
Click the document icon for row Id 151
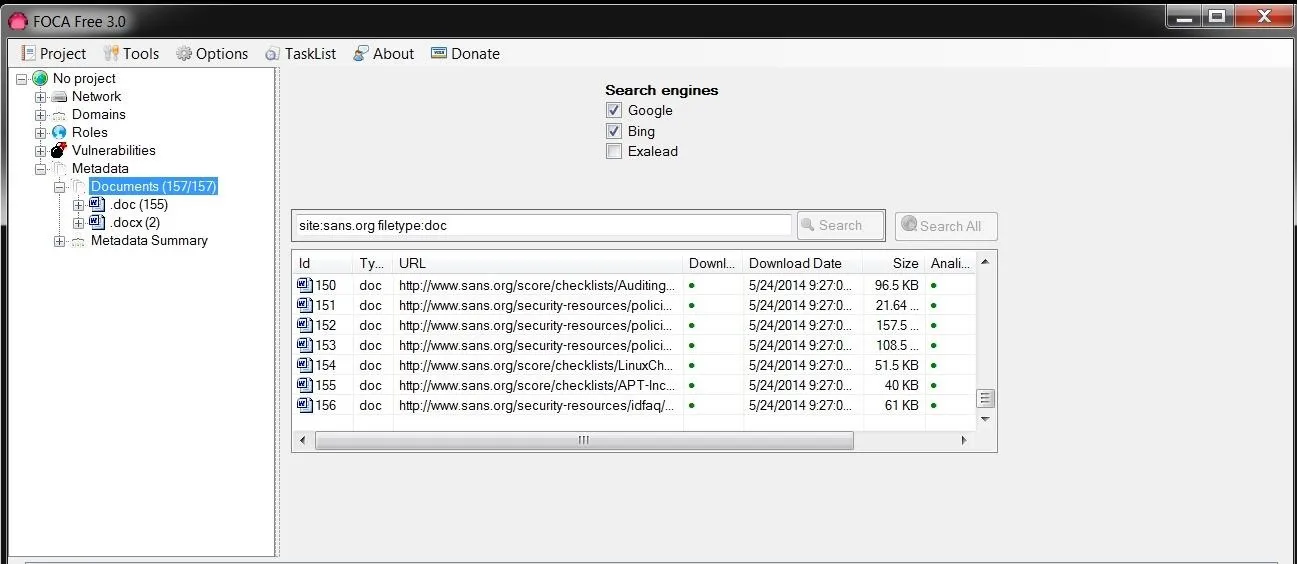305,305
